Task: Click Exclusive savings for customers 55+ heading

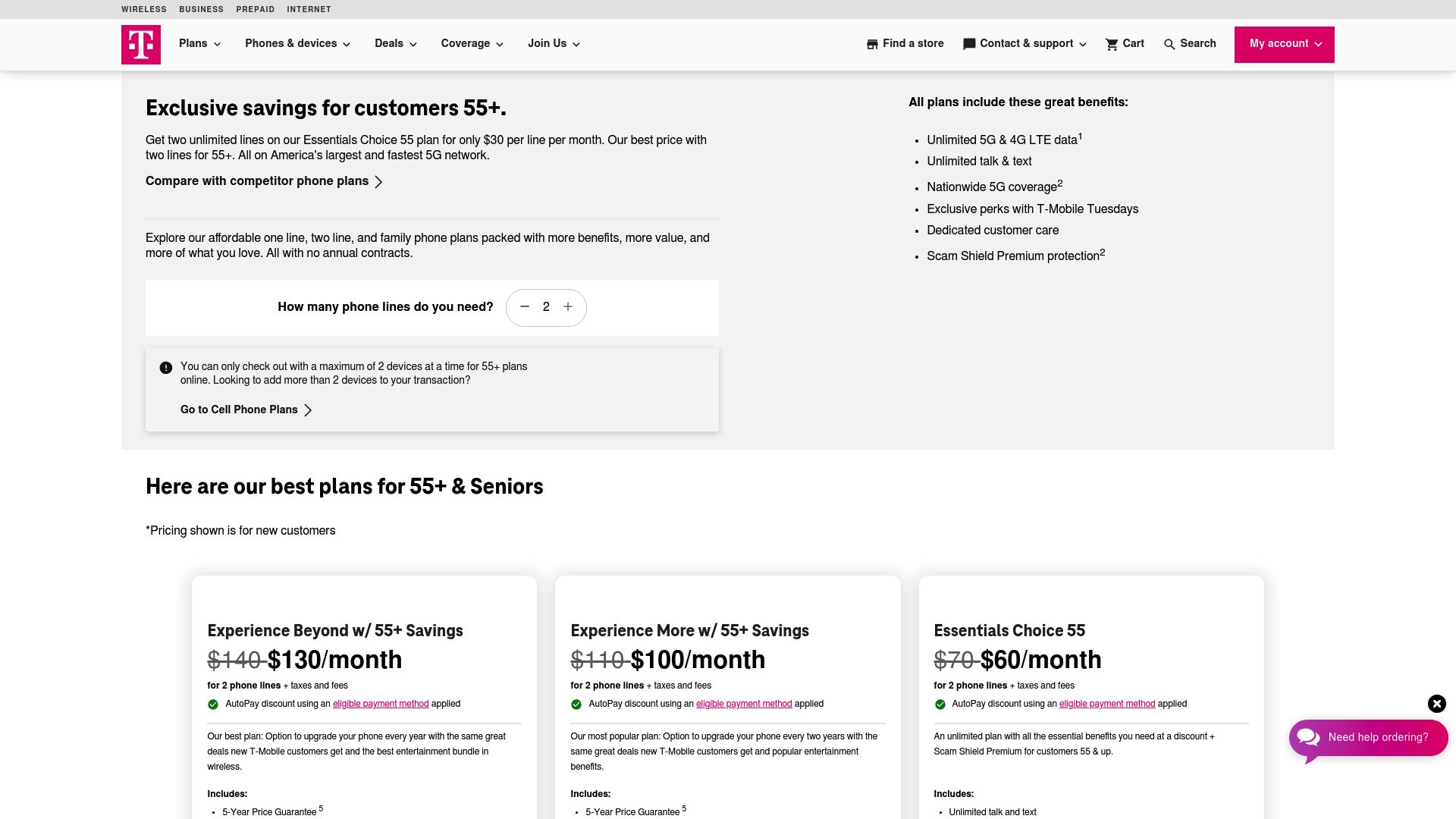Action: [326, 108]
